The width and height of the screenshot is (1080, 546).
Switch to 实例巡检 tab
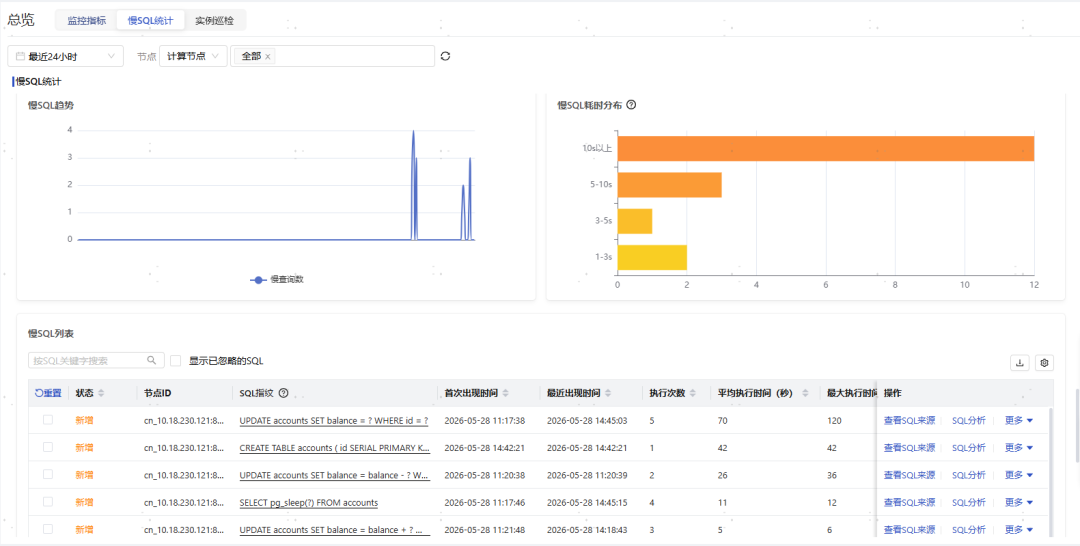pyautogui.click(x=214, y=20)
